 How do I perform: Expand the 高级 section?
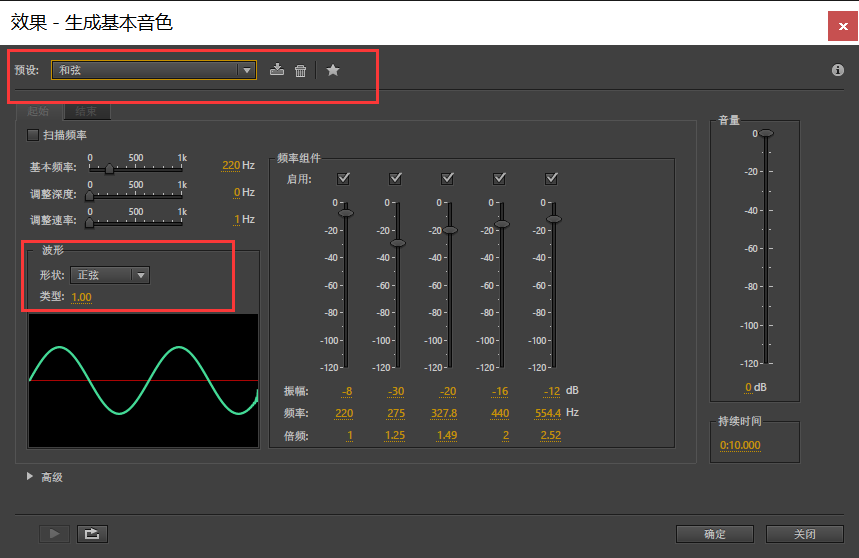[30, 476]
